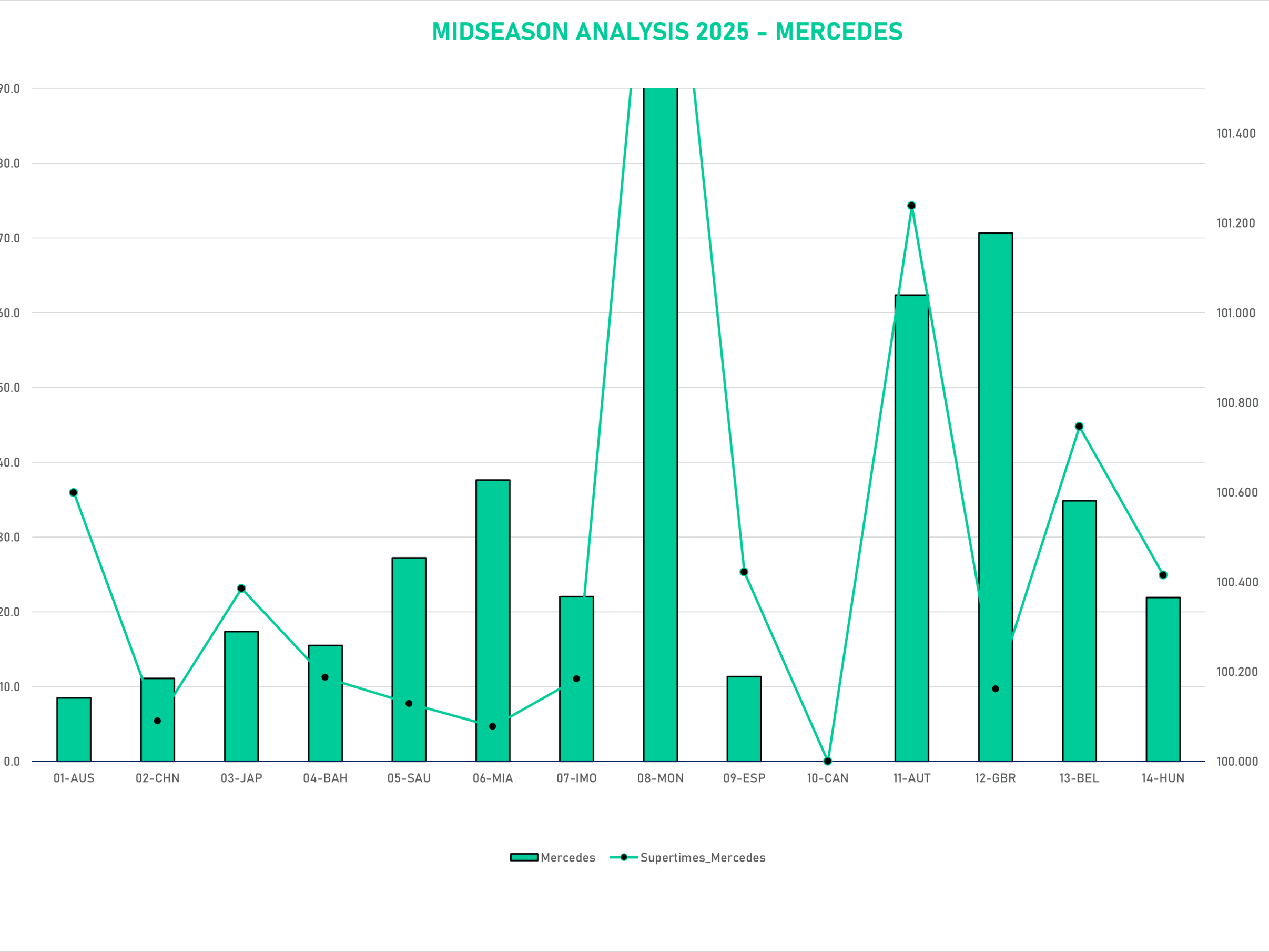Select the 02-CHN axis label
Screen dimensions: 1269x952
pos(158,779)
